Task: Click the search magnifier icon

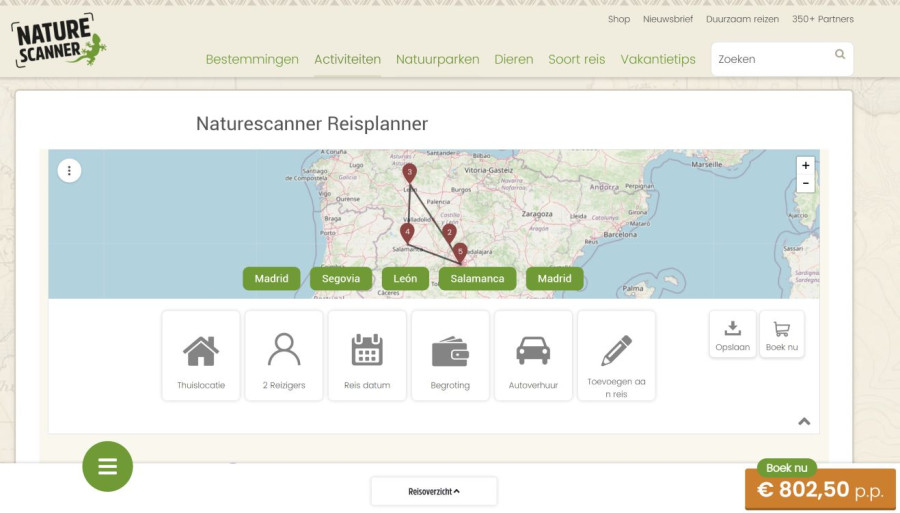Action: pos(840,55)
